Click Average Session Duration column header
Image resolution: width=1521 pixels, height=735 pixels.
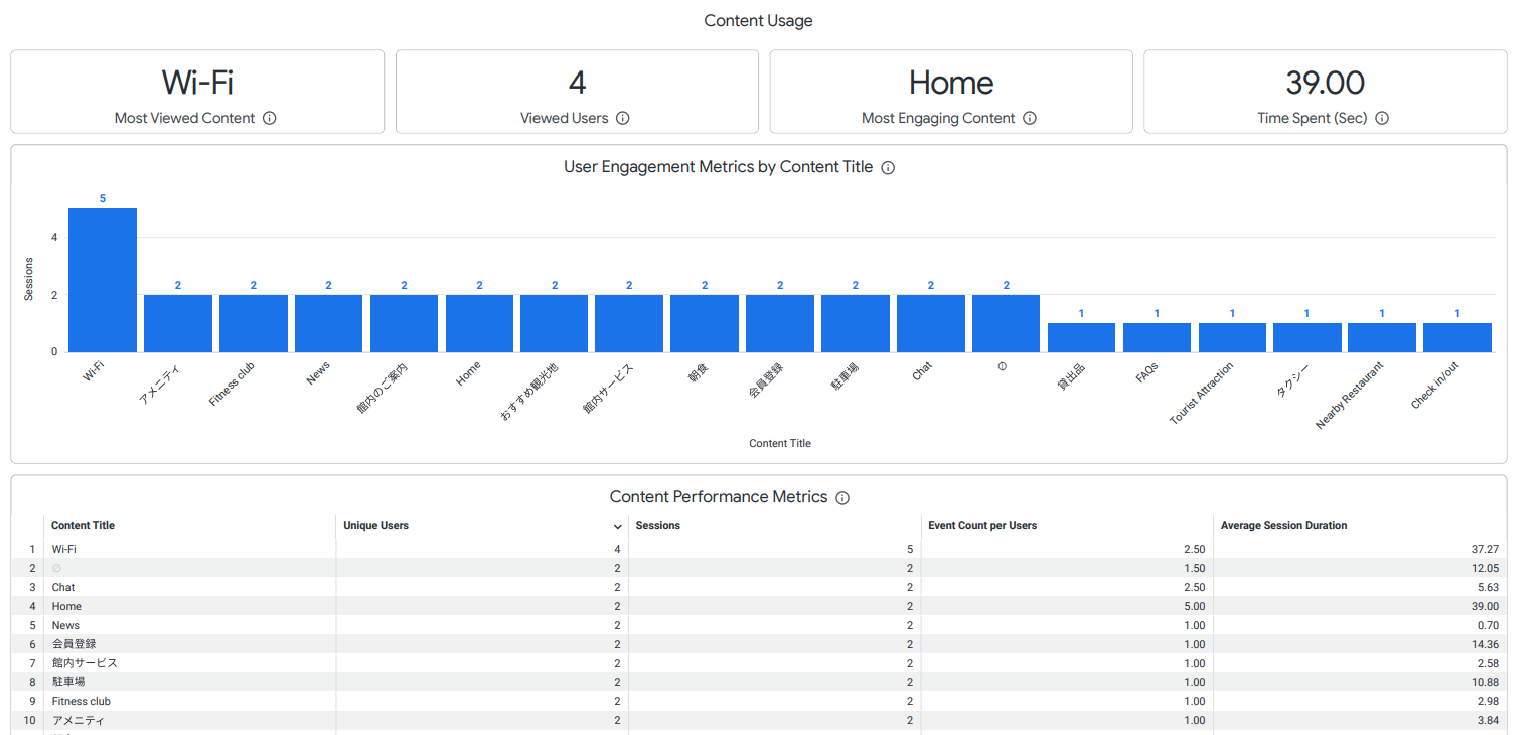click(1283, 526)
